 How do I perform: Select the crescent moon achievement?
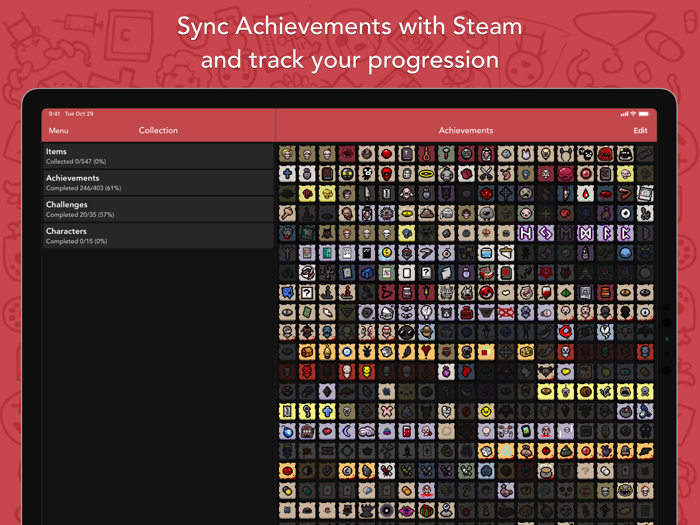(x=347, y=431)
